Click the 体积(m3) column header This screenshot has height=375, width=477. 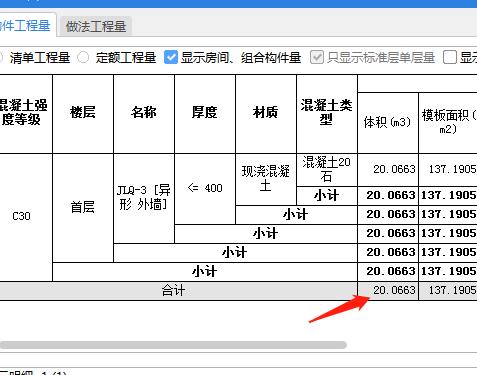coord(388,123)
